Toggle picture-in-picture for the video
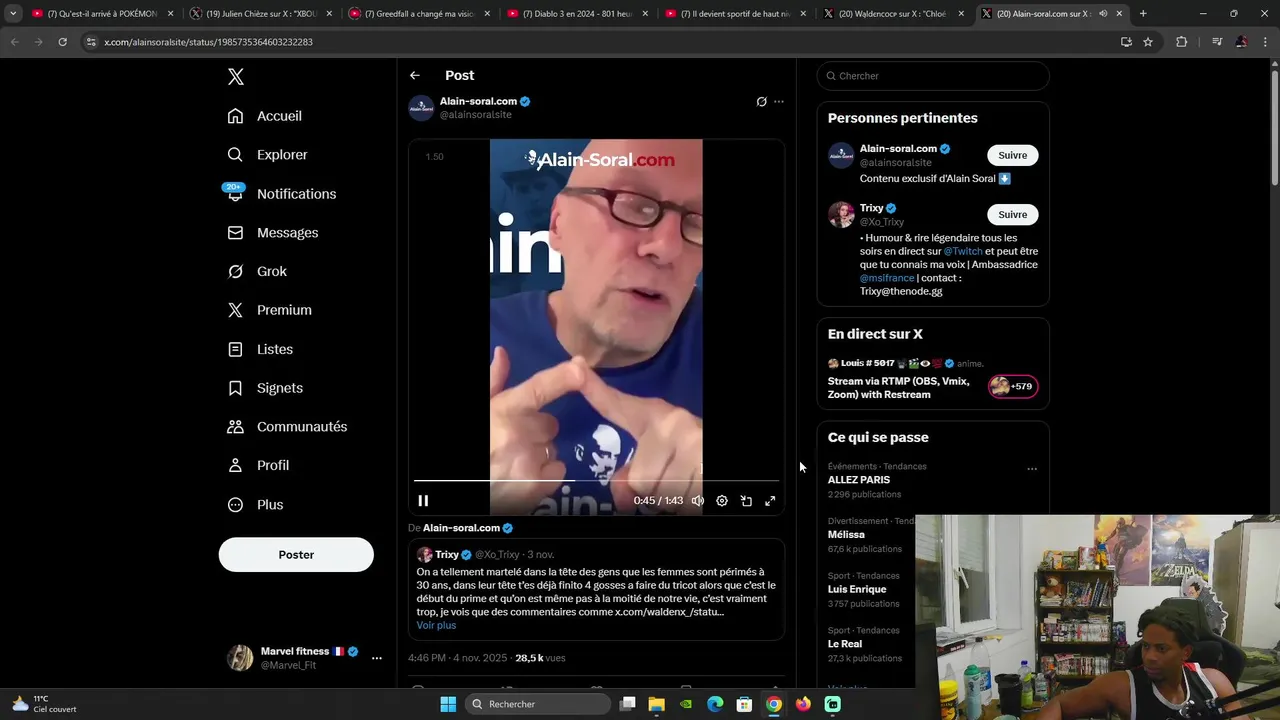1280x720 pixels. point(746,501)
